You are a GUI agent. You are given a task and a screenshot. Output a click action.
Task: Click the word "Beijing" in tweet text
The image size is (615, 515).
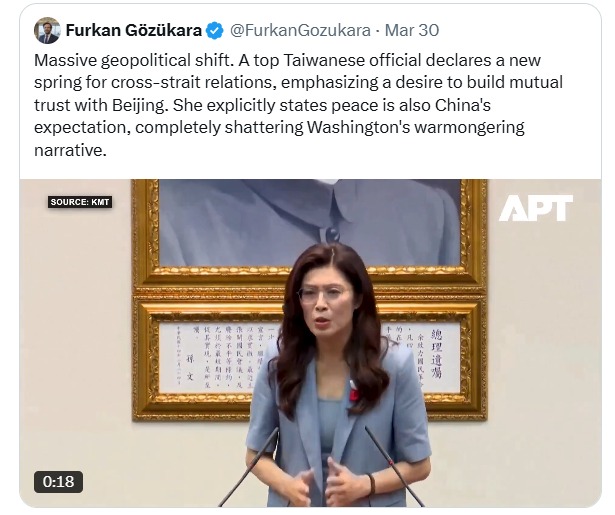tap(139, 106)
